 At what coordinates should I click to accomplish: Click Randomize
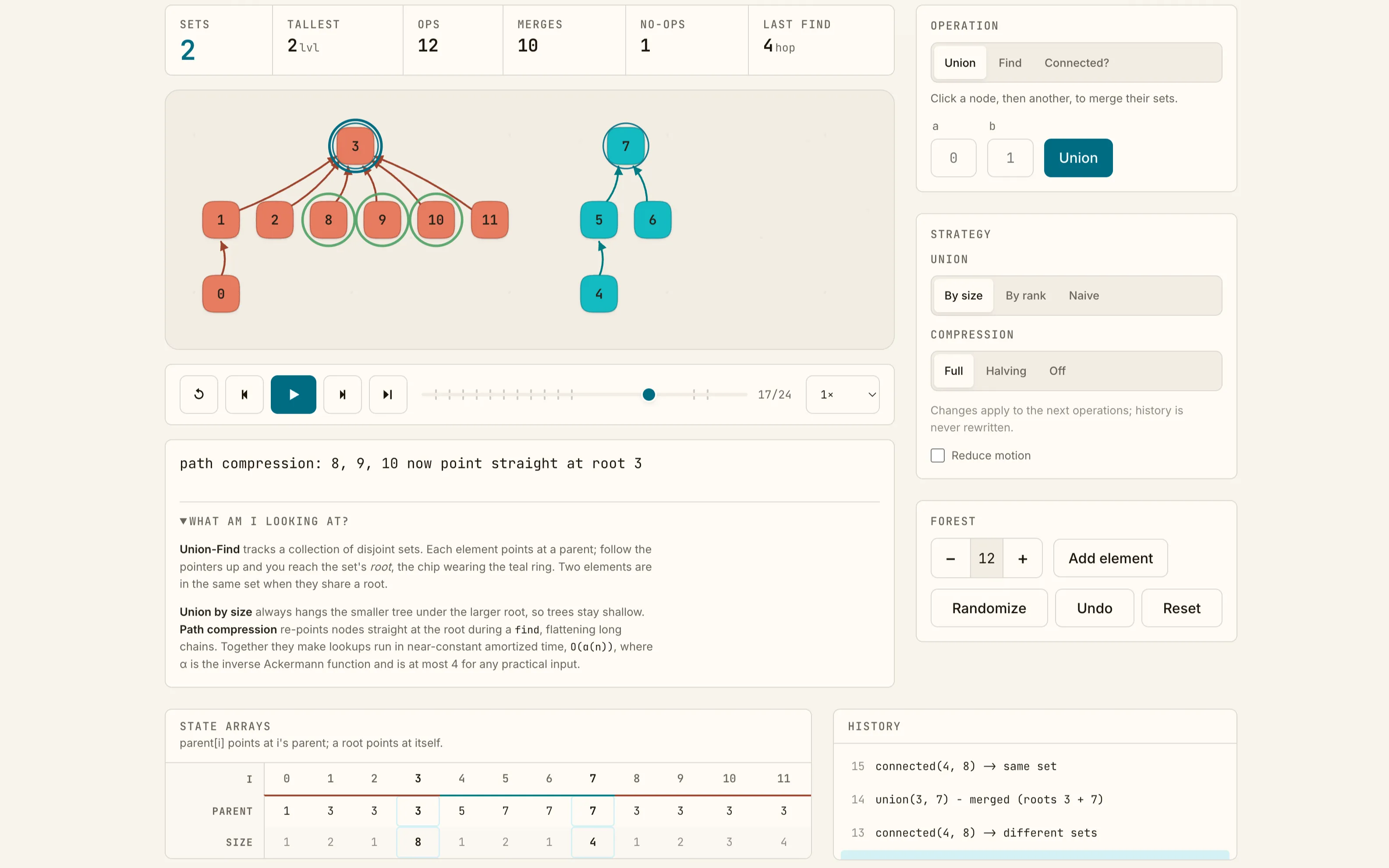click(989, 608)
